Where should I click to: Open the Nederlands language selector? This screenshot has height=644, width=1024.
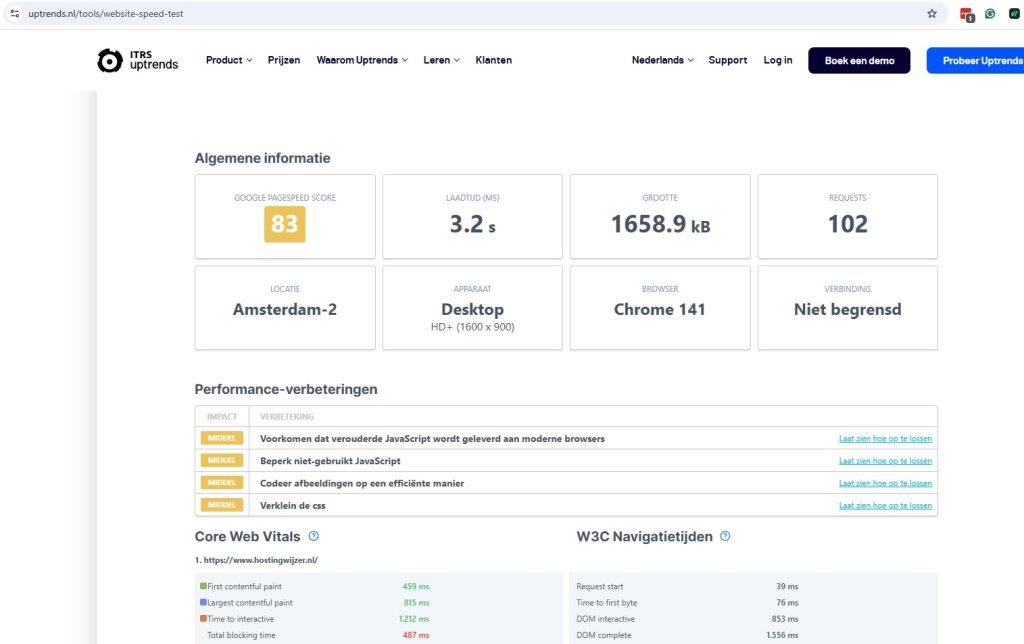tap(662, 60)
